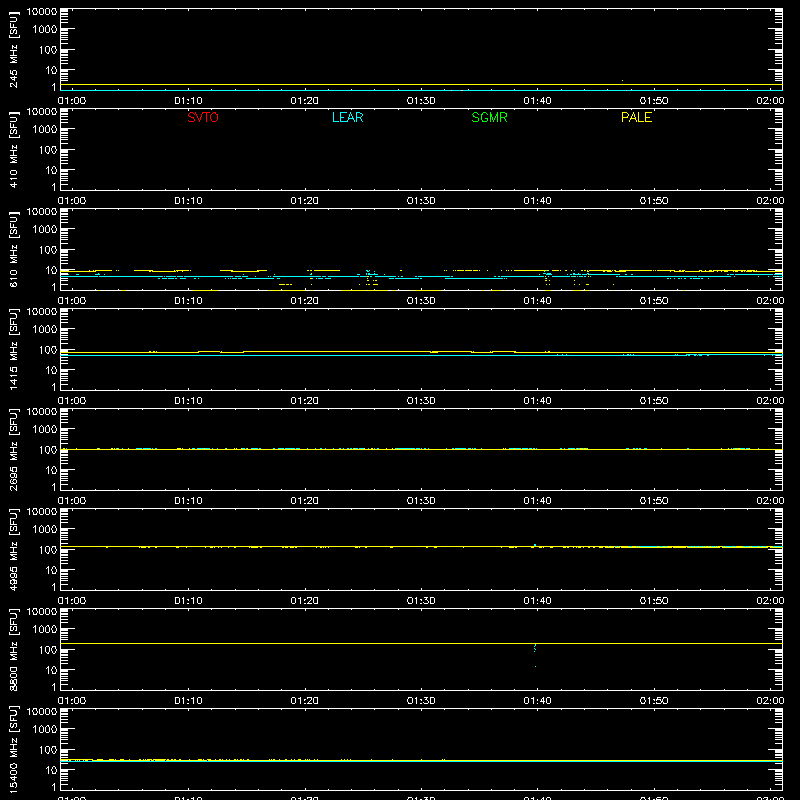
Task: Select the 8800 MHz [SFU] axis title
Action: [x=13, y=649]
